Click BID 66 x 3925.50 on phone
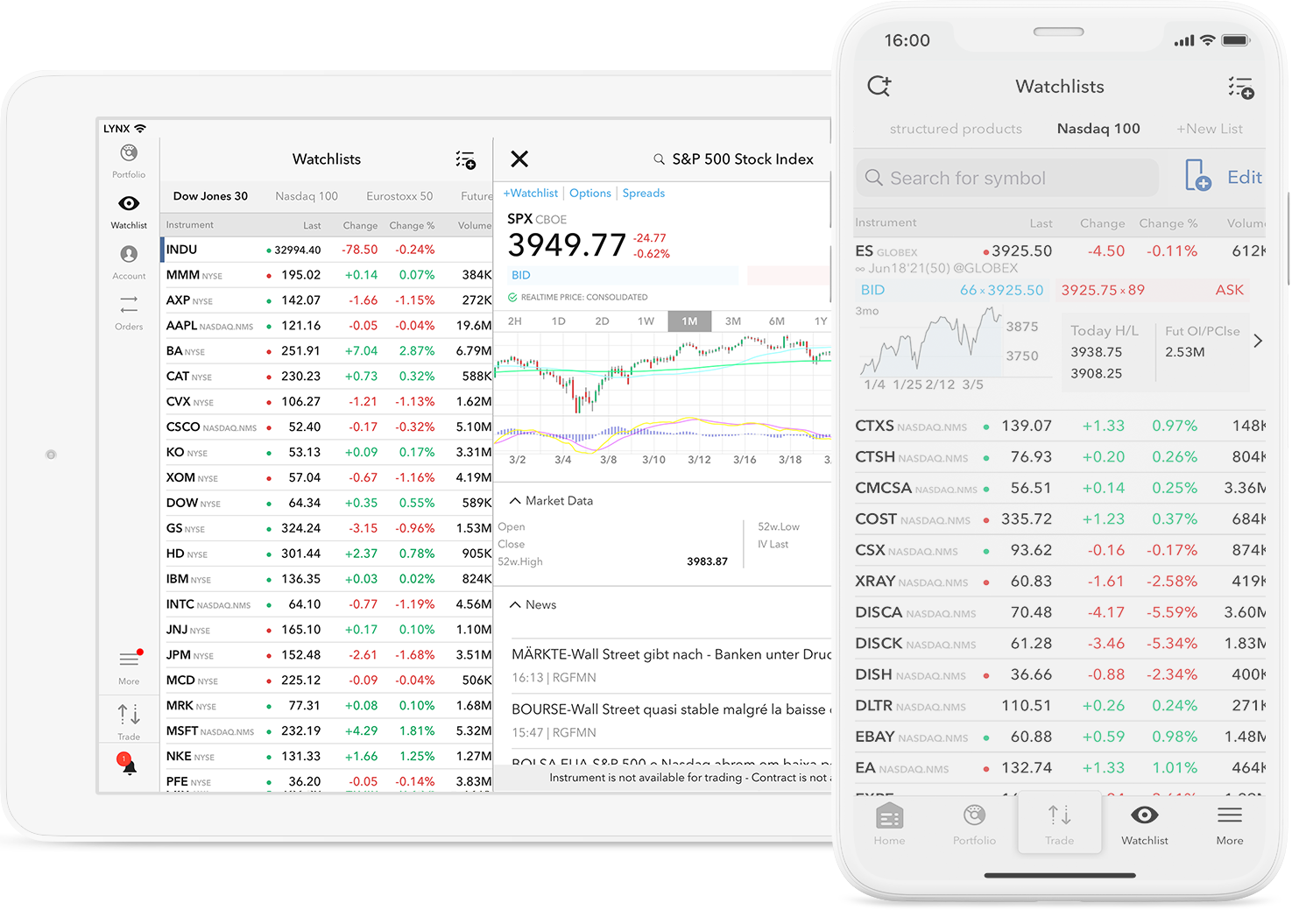Viewport: 1299px width, 924px height. pyautogui.click(x=952, y=290)
